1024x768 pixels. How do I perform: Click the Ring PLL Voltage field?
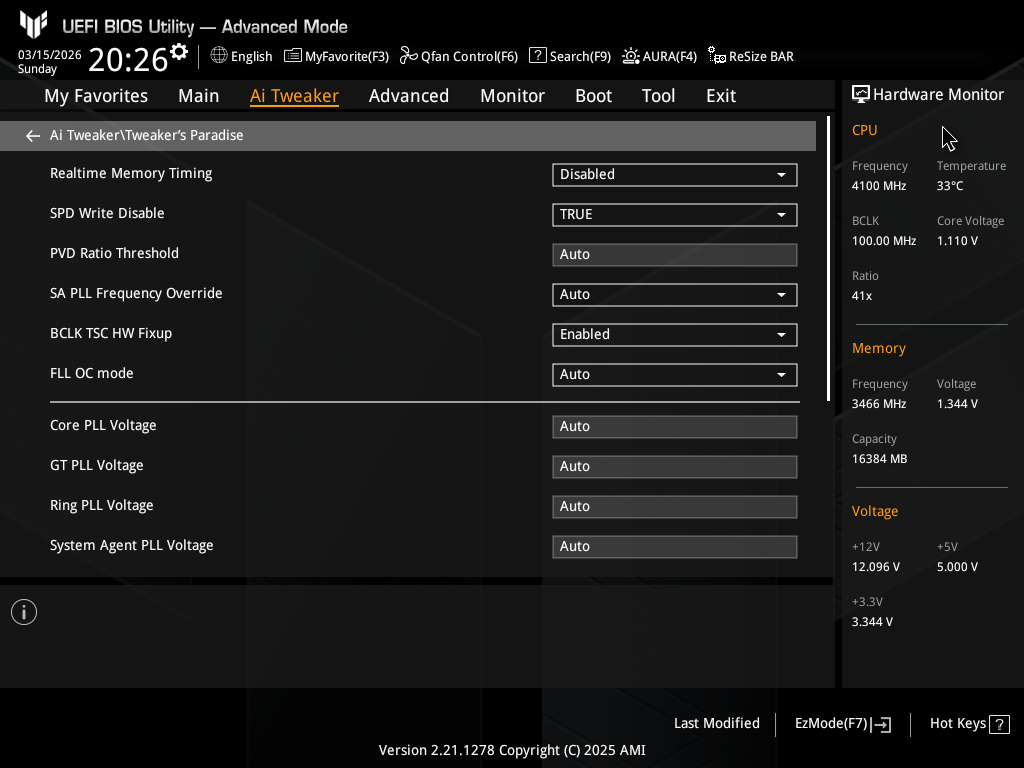[675, 507]
